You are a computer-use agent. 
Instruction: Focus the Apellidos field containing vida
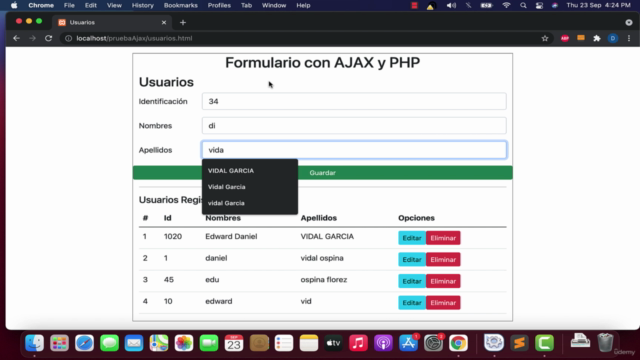(354, 150)
